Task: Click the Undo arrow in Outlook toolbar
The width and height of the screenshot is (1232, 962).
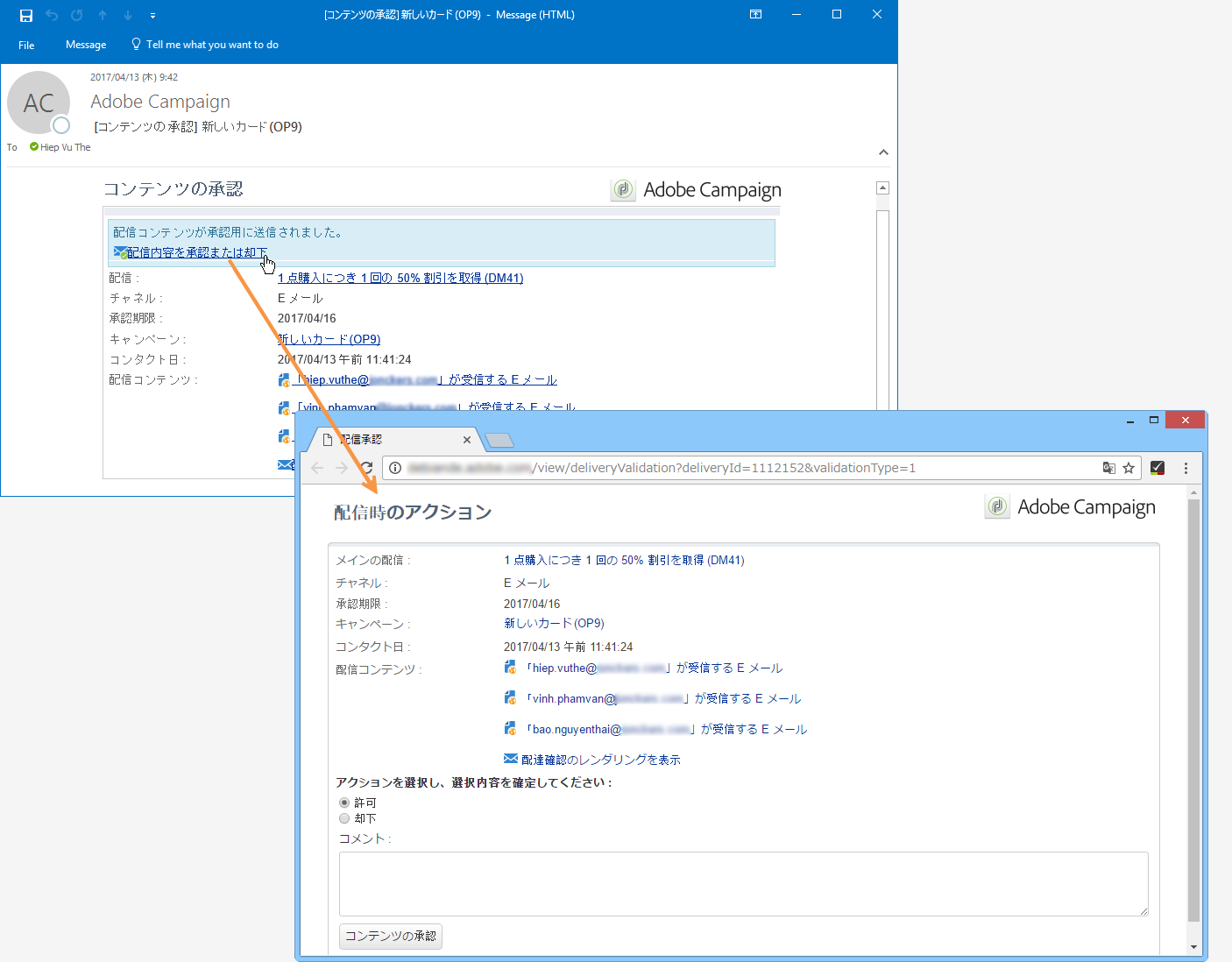Action: [x=52, y=15]
